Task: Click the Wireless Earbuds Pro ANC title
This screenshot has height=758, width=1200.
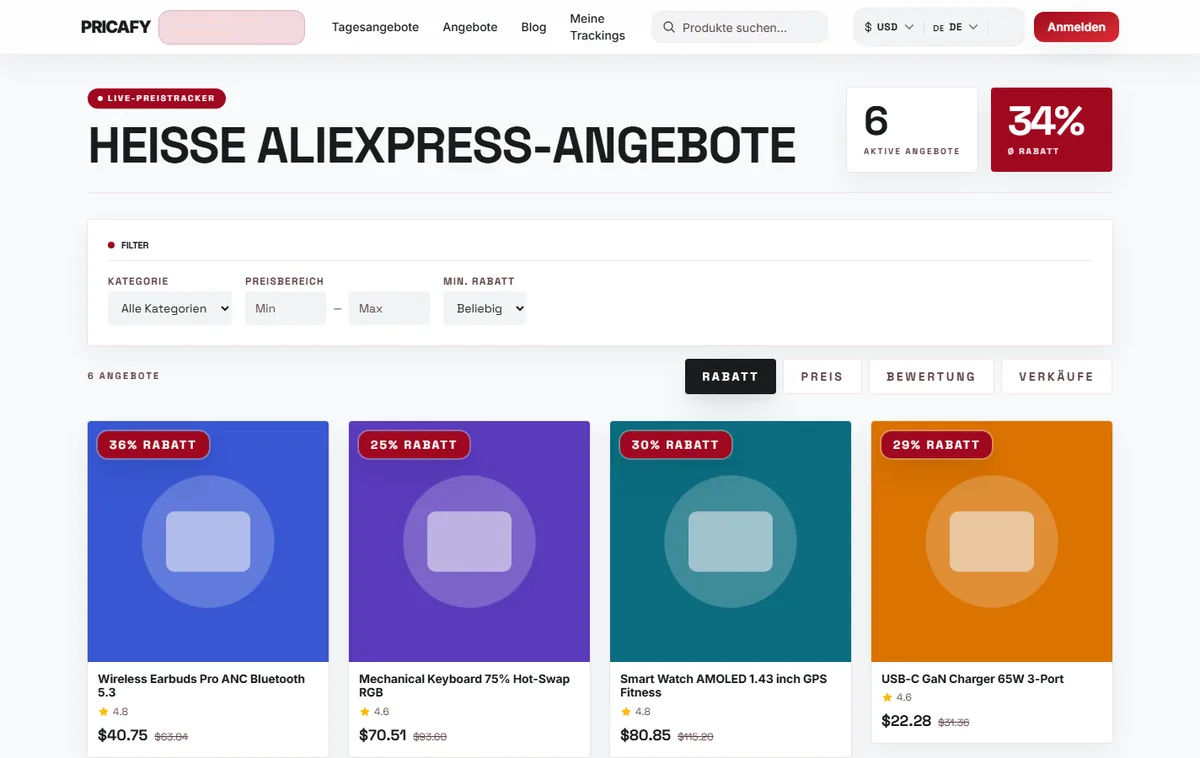Action: coord(201,685)
